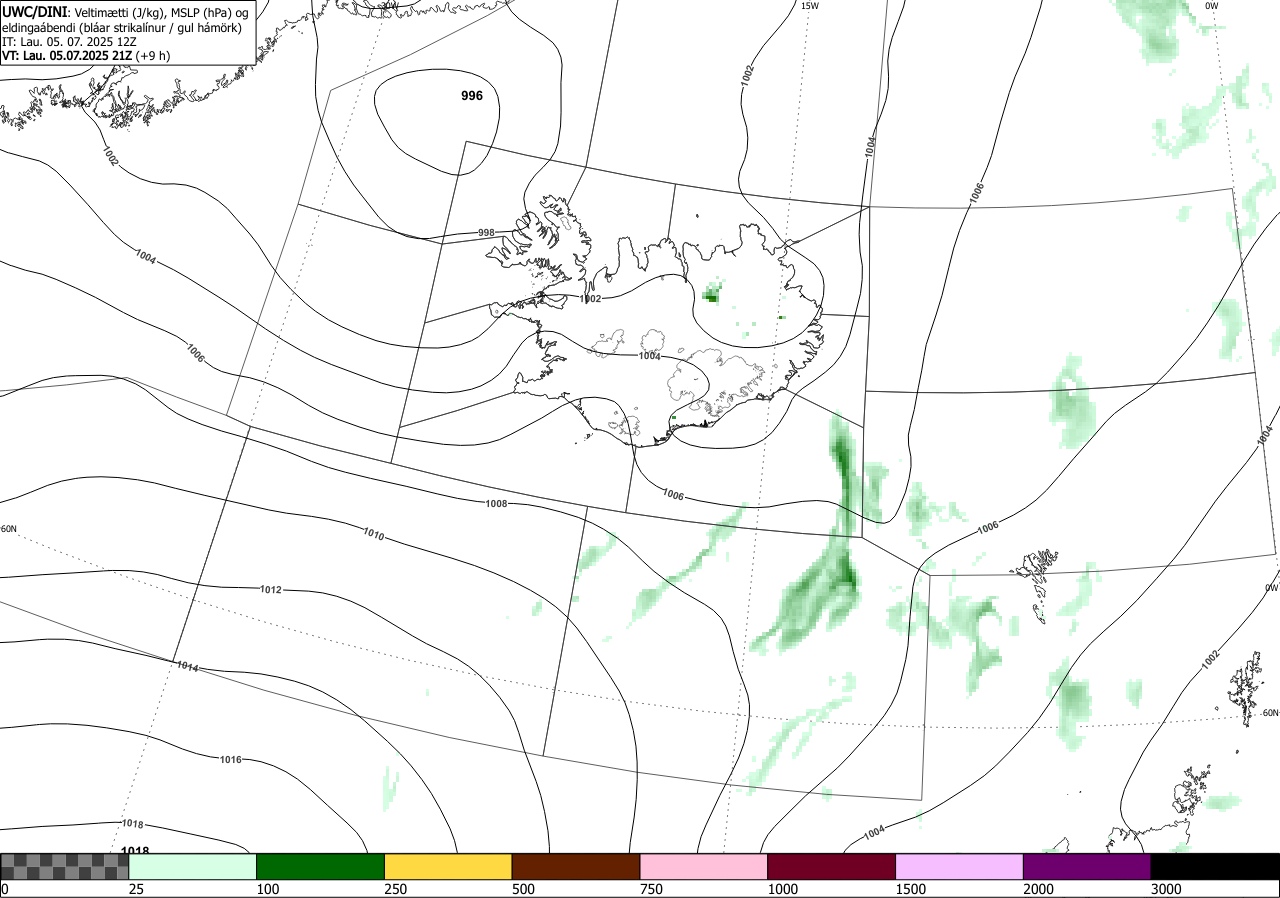Click the "998" isobar label
The width and height of the screenshot is (1280, 898).
(486, 233)
